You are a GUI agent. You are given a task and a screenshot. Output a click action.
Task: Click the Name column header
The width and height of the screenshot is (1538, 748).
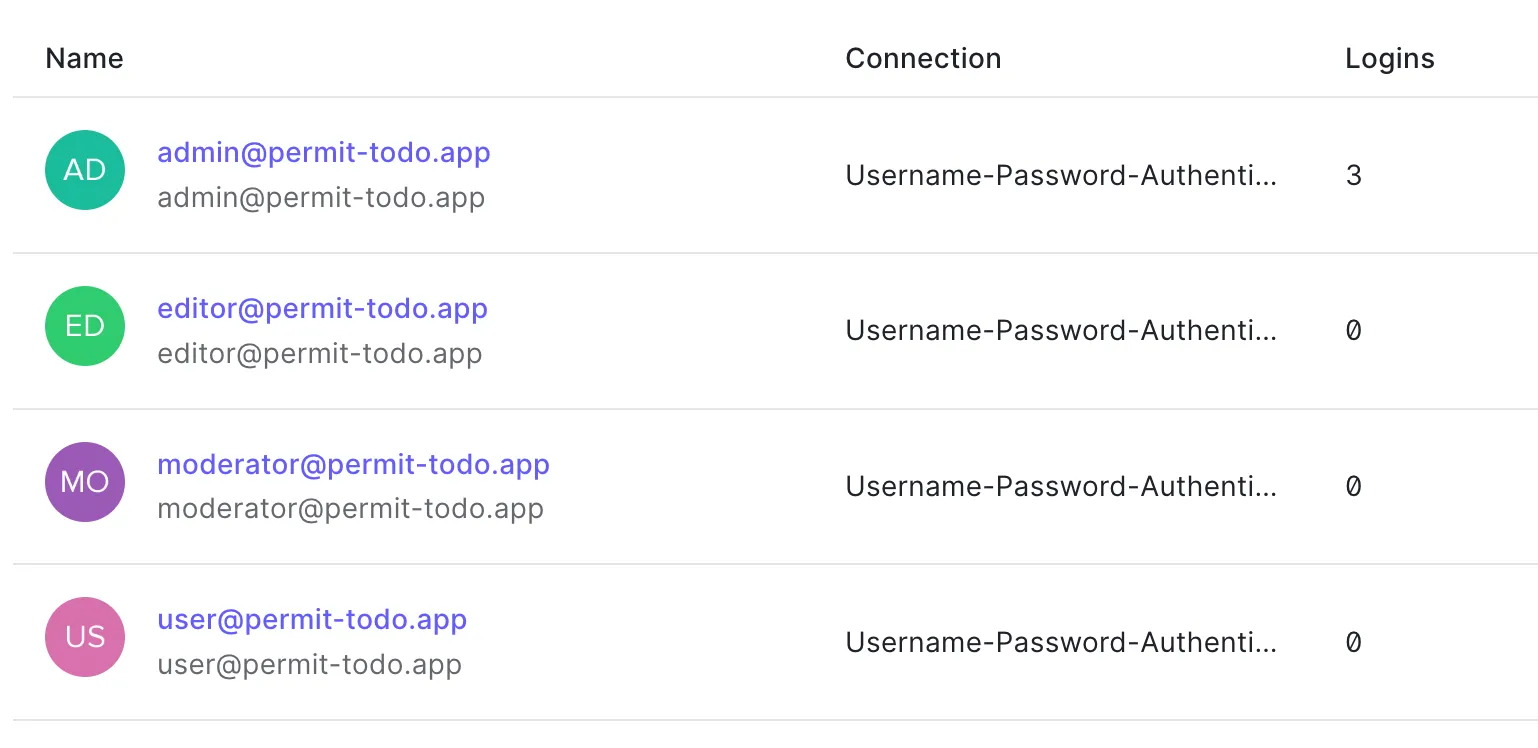point(85,59)
